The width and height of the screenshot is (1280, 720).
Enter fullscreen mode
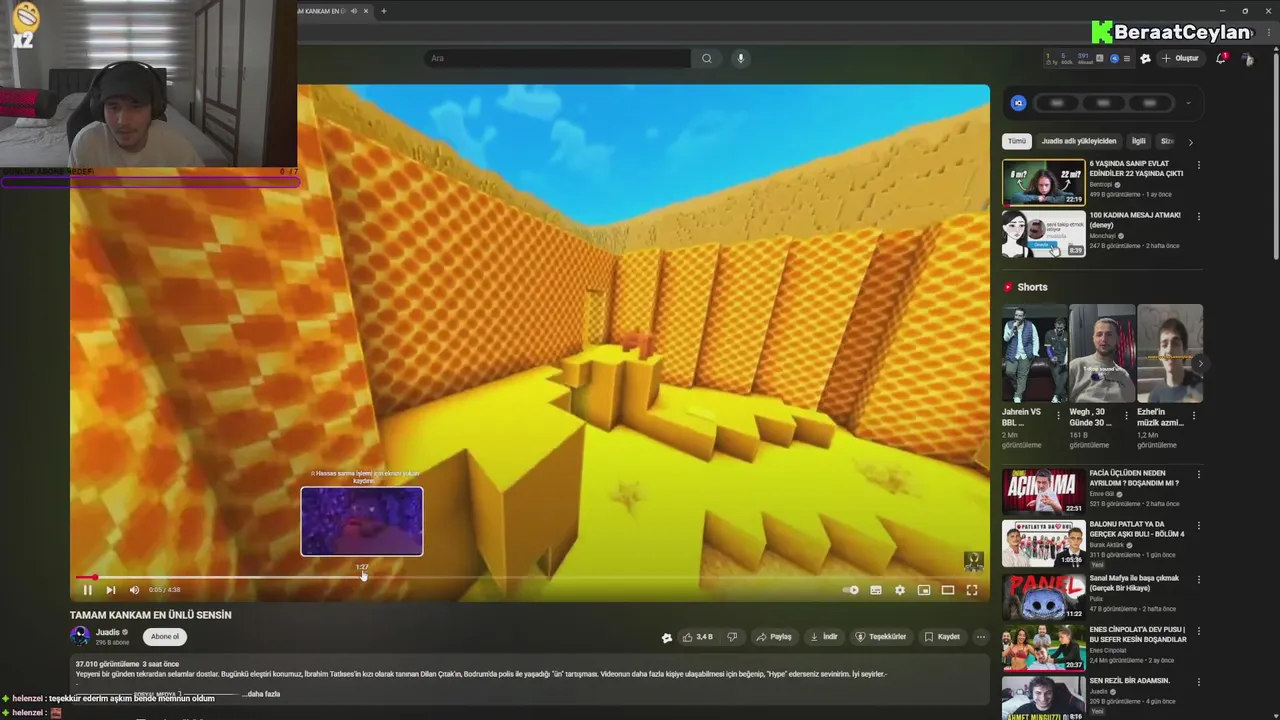coord(972,590)
